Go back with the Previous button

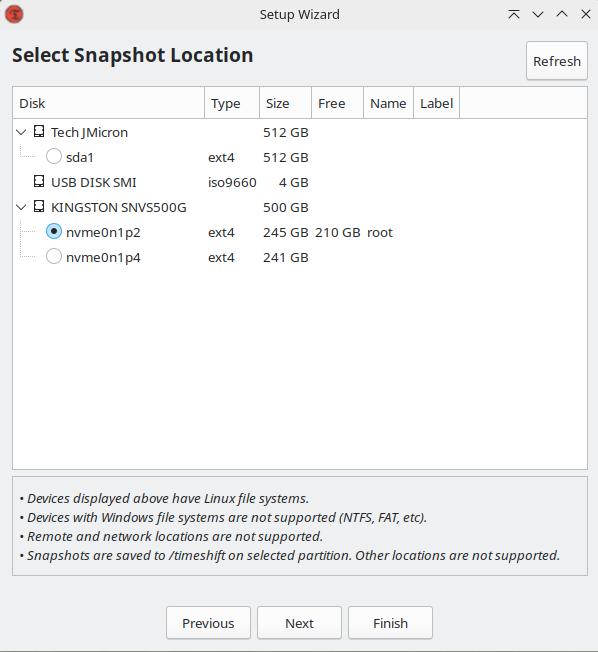[x=208, y=623]
